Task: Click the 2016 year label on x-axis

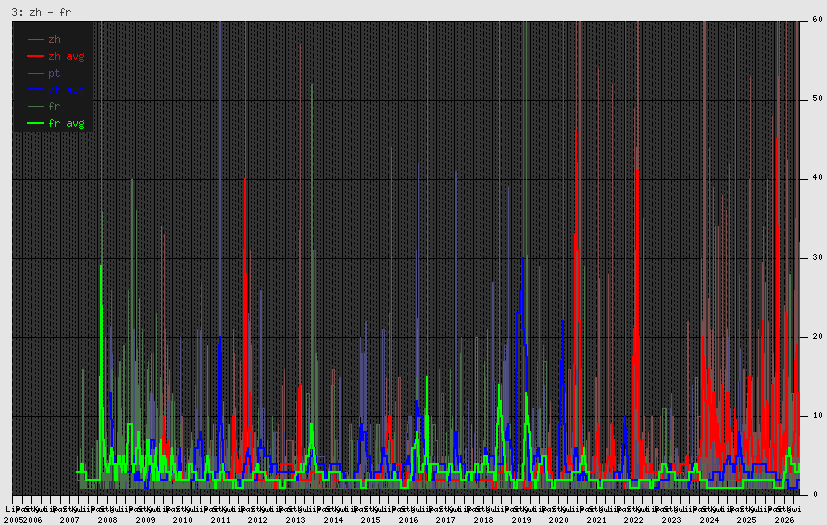Action: tap(408, 520)
